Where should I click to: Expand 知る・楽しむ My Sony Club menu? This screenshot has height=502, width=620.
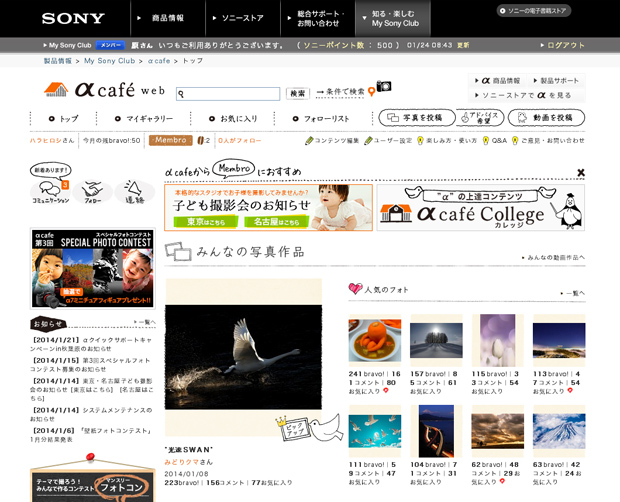coord(393,18)
